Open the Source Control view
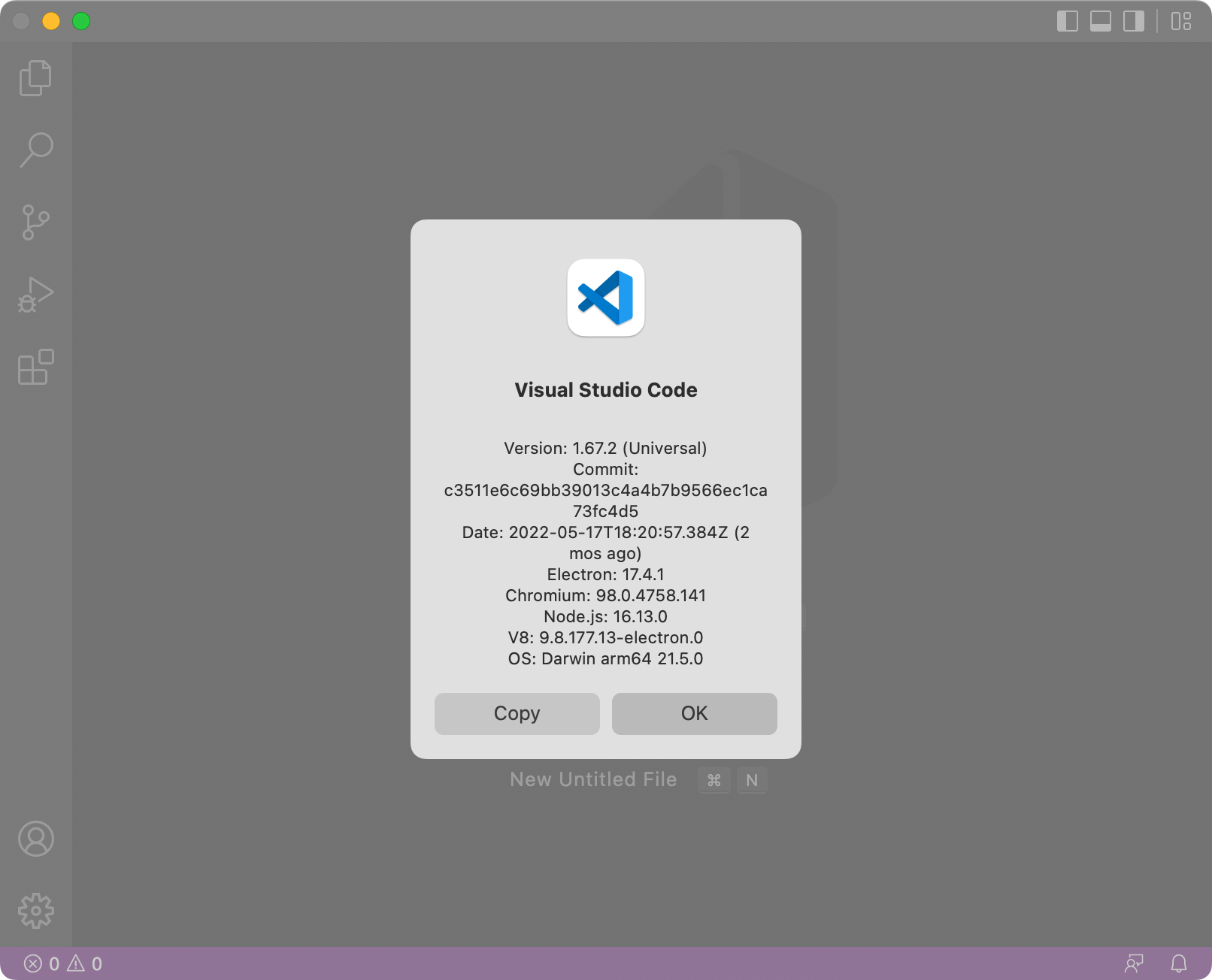 (35, 221)
